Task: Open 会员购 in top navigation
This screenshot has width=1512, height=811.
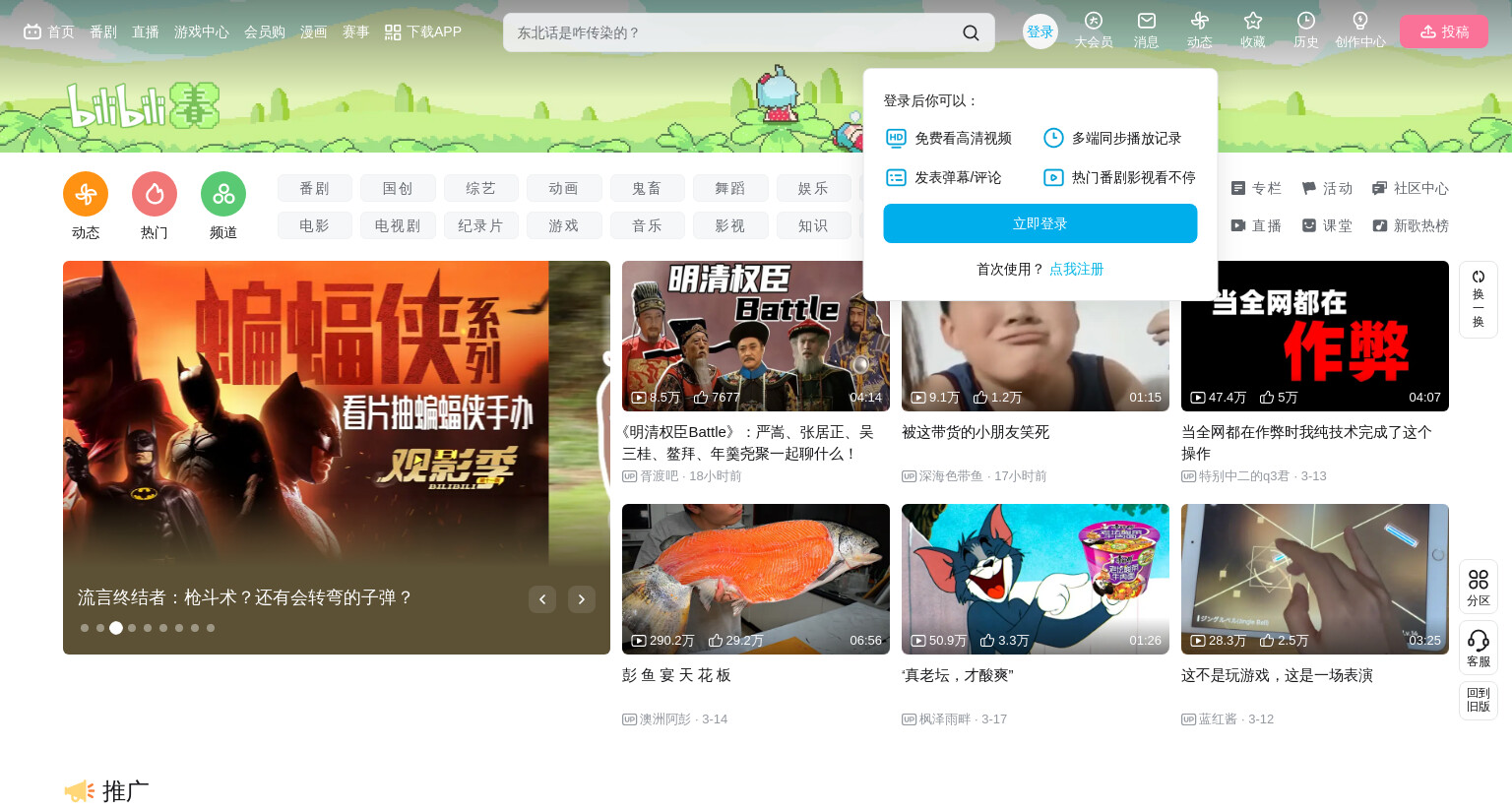Action: click(265, 31)
